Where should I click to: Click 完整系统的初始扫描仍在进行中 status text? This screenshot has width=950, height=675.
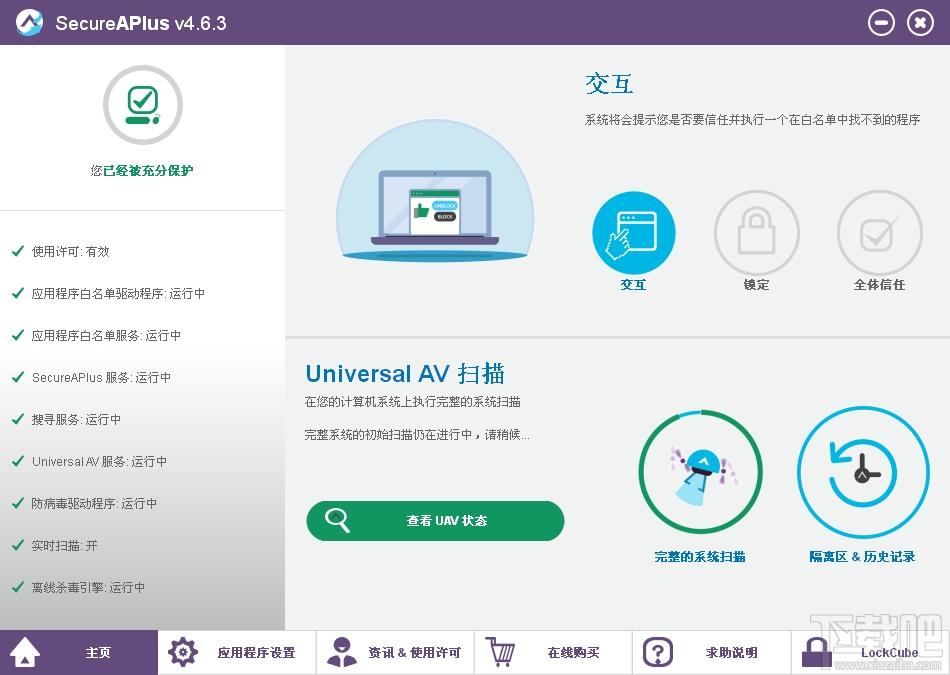click(417, 435)
